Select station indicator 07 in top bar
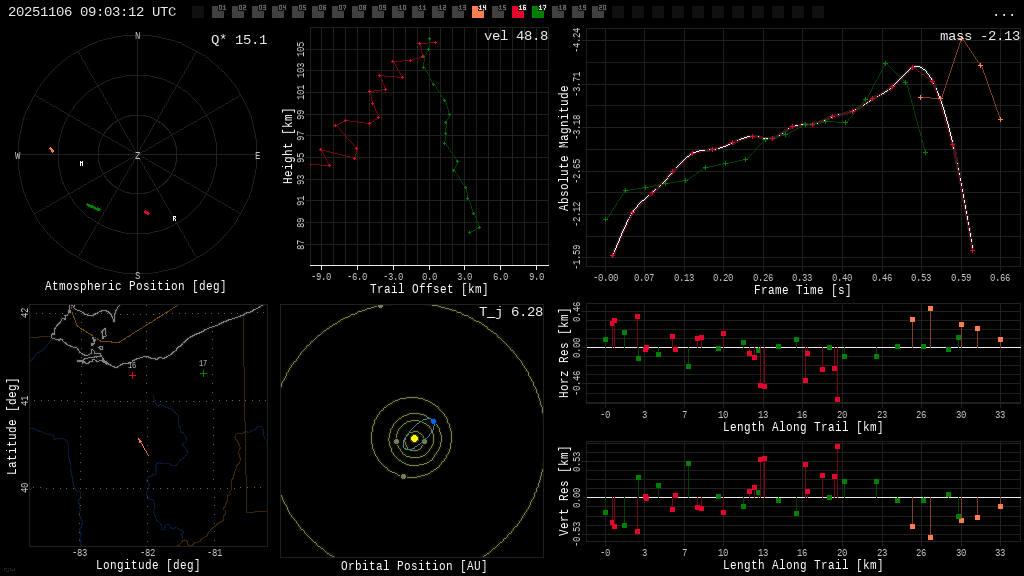 (x=338, y=11)
